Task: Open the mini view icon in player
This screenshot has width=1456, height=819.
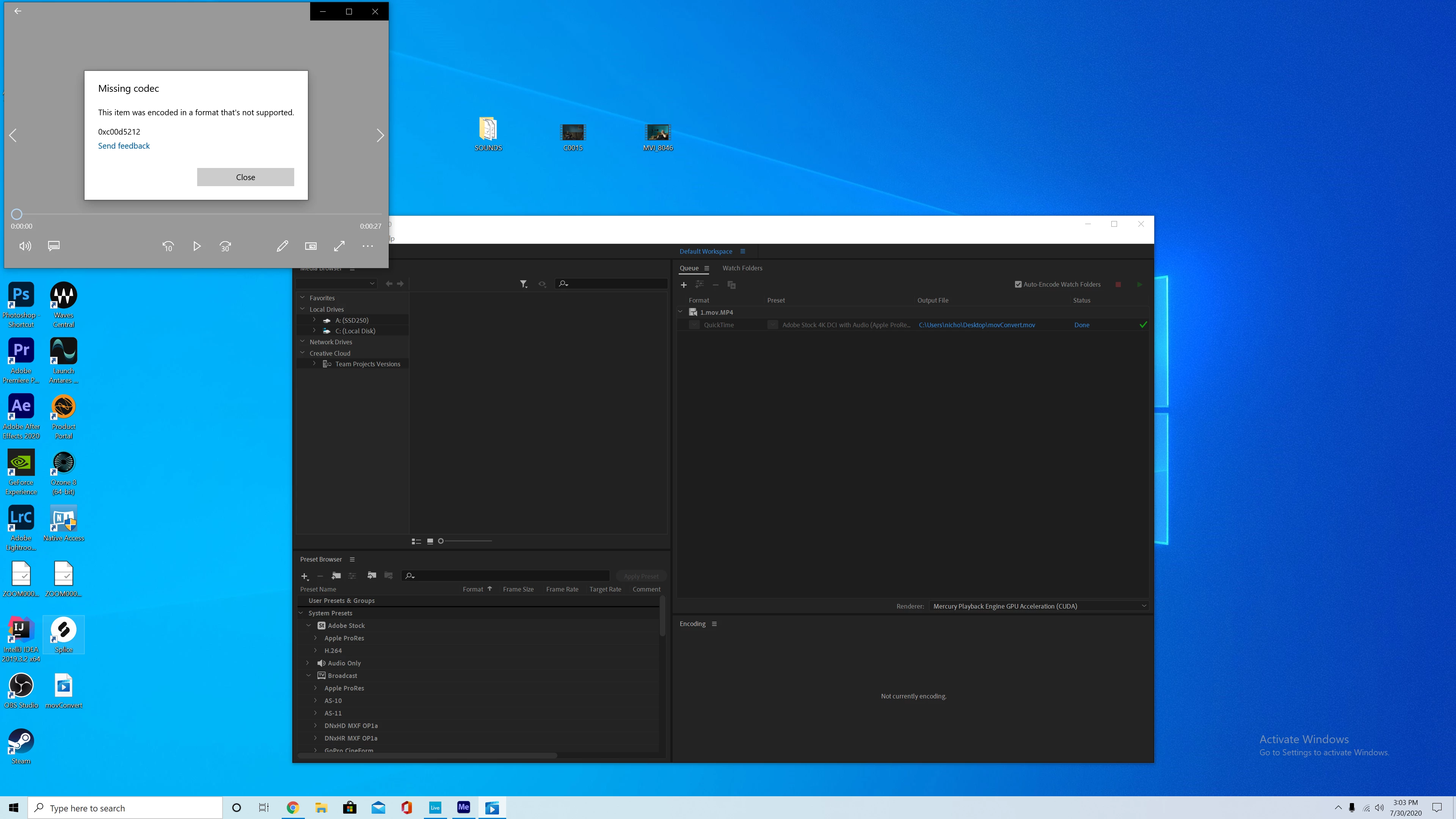Action: pos(311,246)
